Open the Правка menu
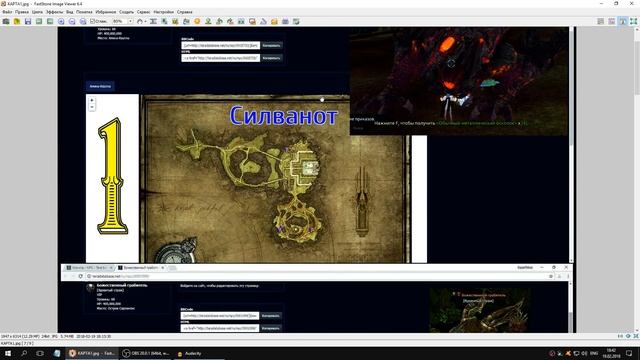Image resolution: width=640 pixels, height=360 pixels. coord(22,12)
